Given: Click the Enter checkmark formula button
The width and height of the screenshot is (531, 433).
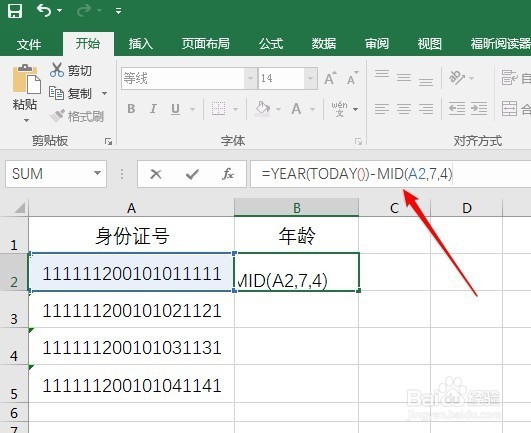Looking at the screenshot, I should coord(192,174).
